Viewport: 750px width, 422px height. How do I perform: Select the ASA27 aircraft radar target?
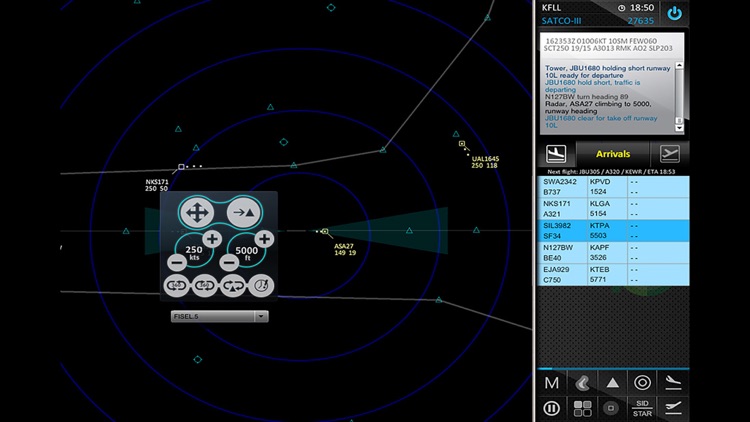coord(325,232)
